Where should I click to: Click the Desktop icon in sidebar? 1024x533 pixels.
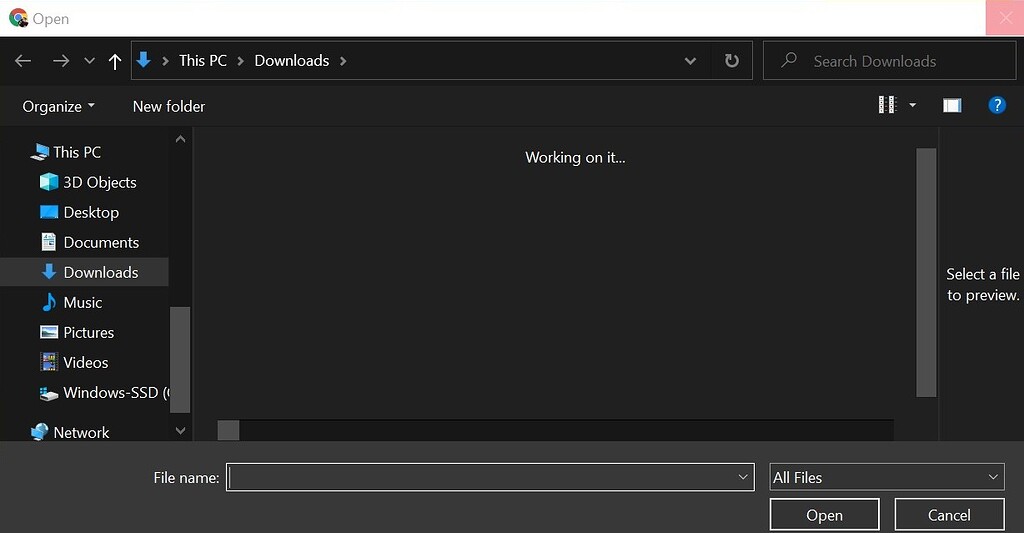[49, 212]
